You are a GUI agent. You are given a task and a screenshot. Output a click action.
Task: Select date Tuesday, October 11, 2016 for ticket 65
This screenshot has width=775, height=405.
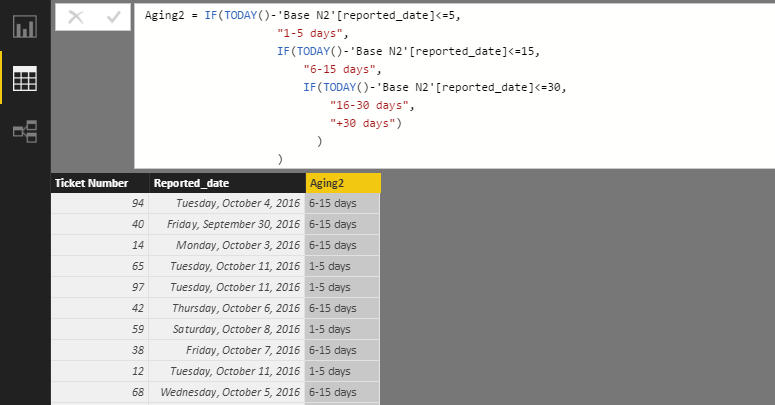[x=227, y=266]
